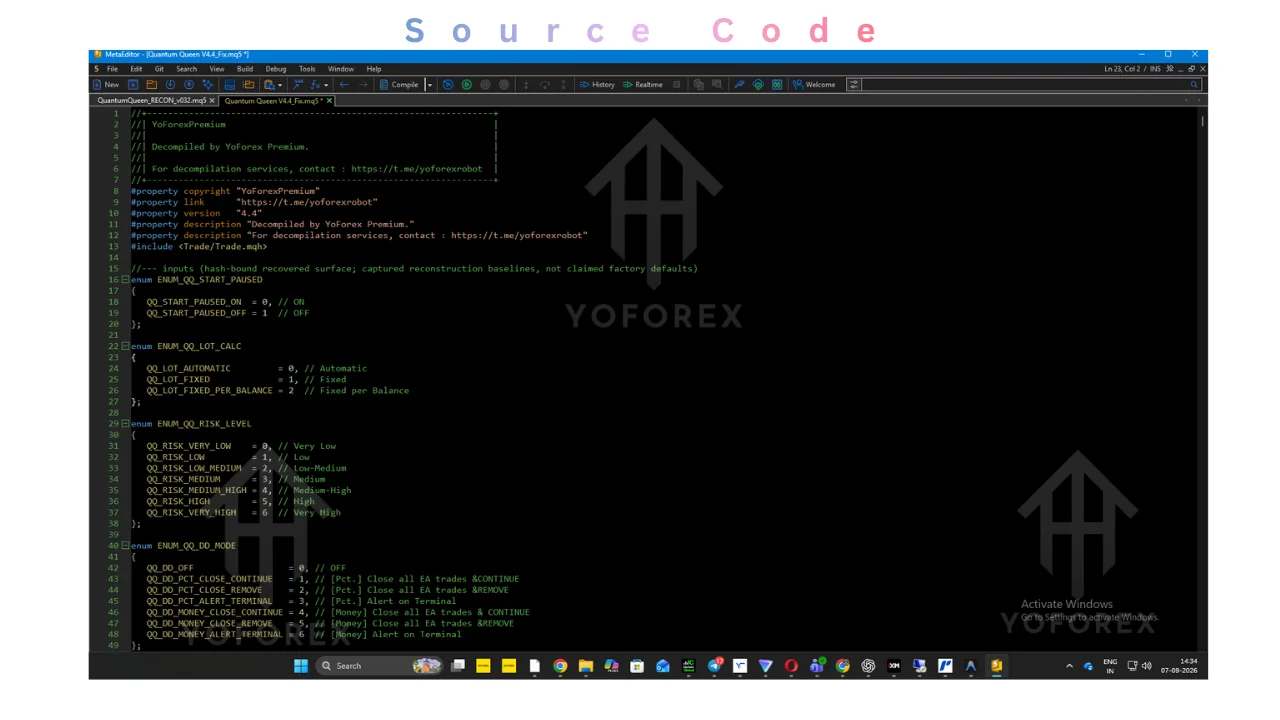Viewport: 1280px width, 720px height.
Task: Open the File menu
Action: tap(112, 69)
